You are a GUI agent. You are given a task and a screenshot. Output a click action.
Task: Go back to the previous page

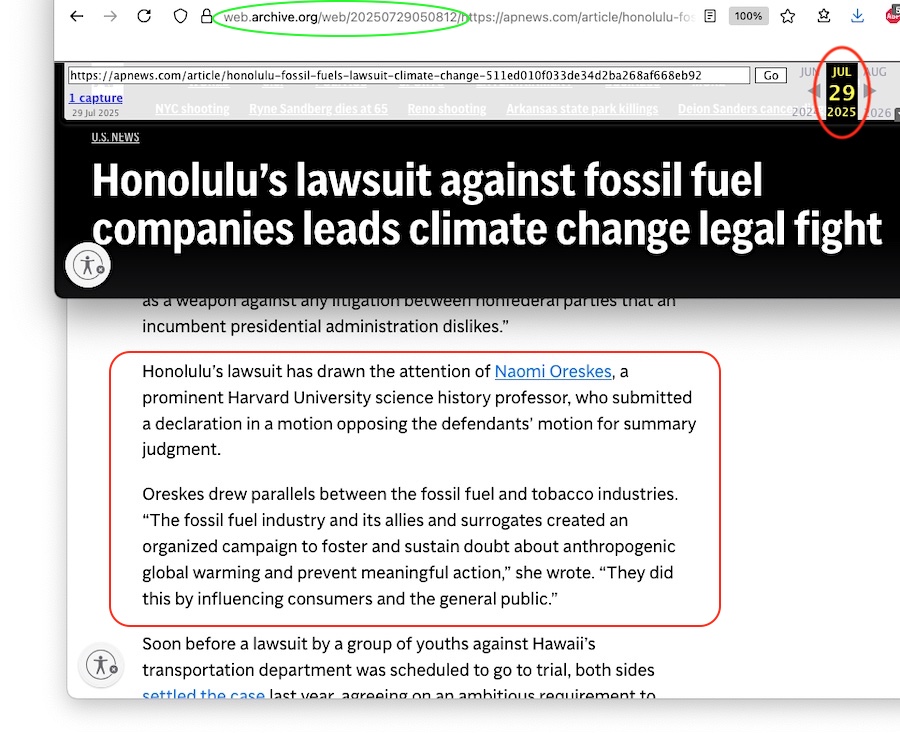(77, 16)
